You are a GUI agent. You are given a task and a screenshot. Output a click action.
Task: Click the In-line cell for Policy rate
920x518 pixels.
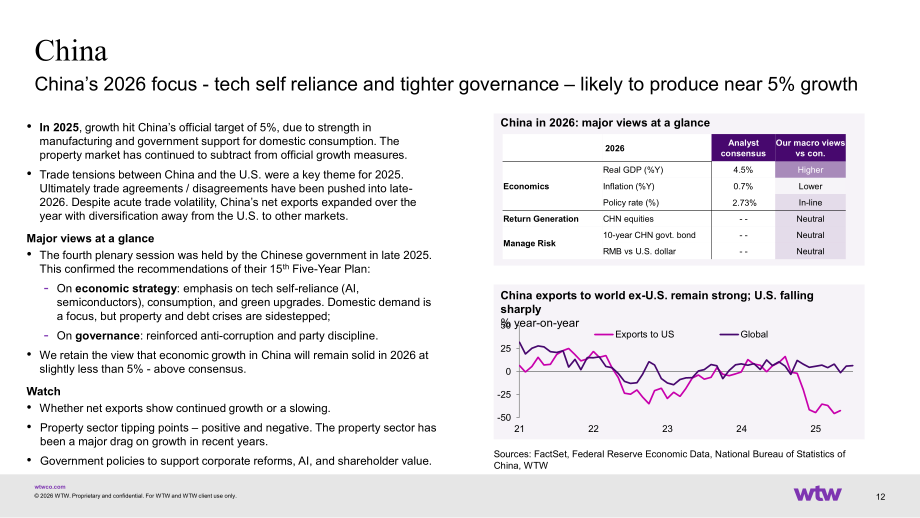click(810, 202)
